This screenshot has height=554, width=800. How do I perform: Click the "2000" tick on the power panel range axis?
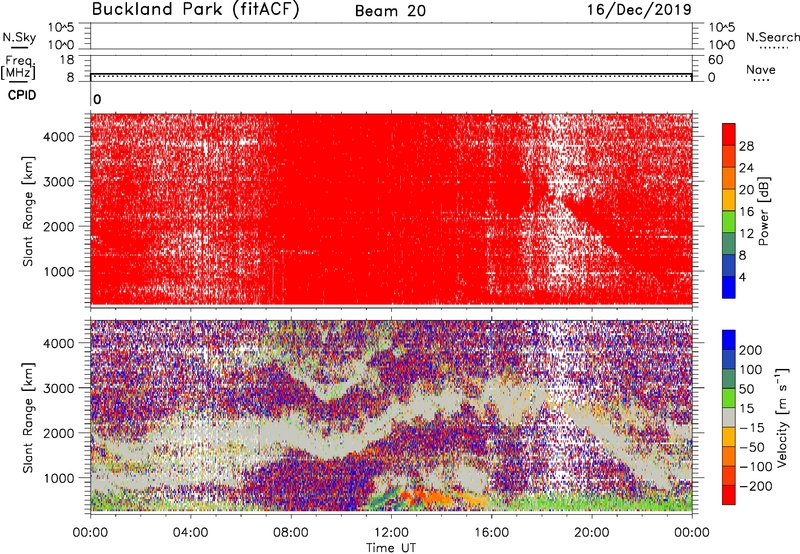(x=59, y=226)
